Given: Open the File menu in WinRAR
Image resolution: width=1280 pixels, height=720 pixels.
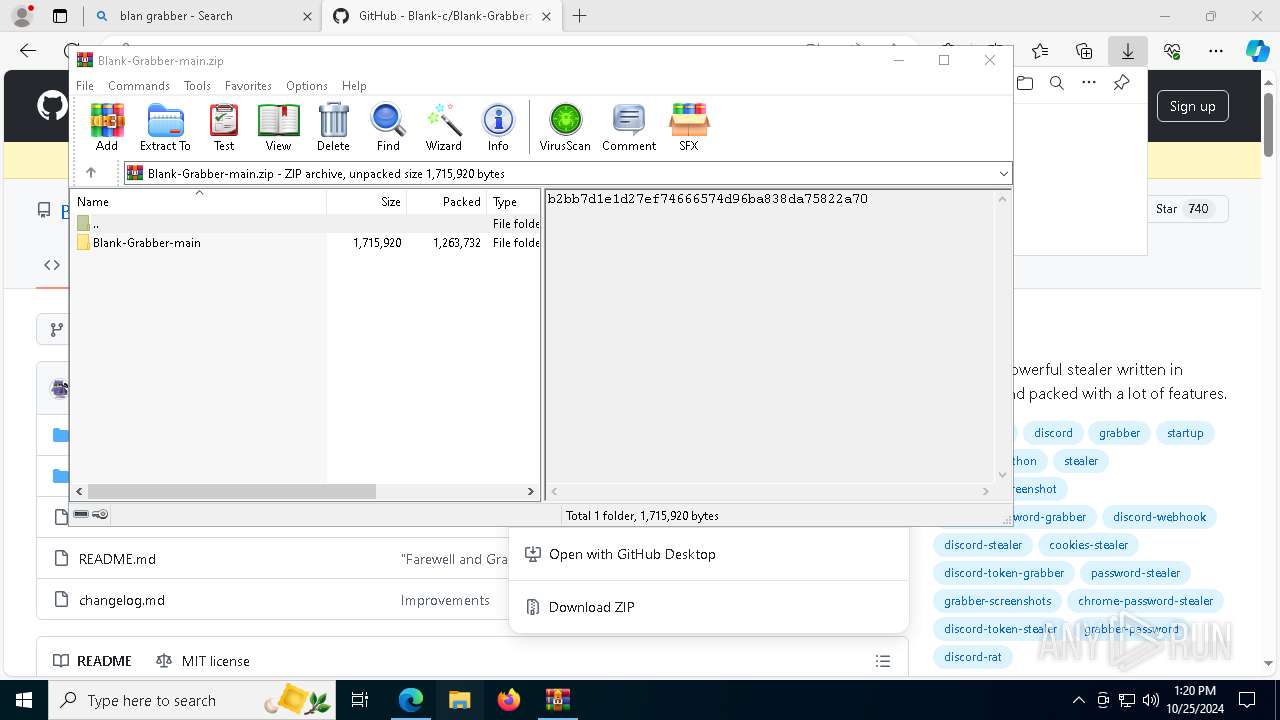Looking at the screenshot, I should tap(85, 86).
